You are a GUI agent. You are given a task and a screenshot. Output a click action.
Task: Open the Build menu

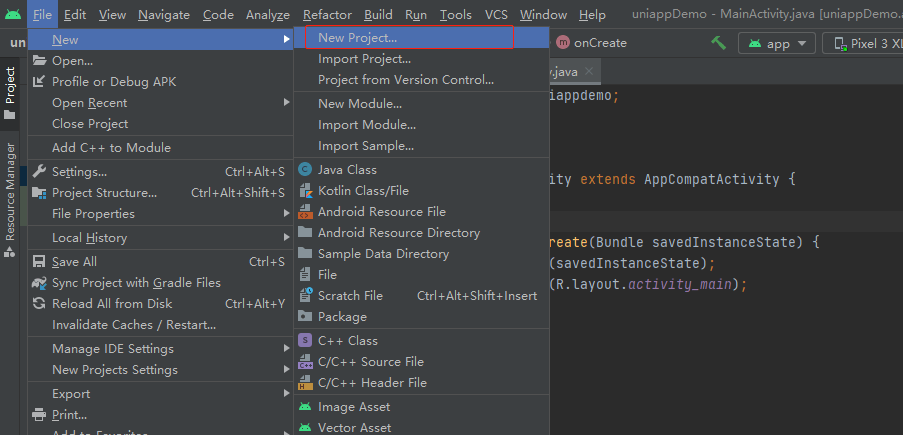(x=378, y=14)
